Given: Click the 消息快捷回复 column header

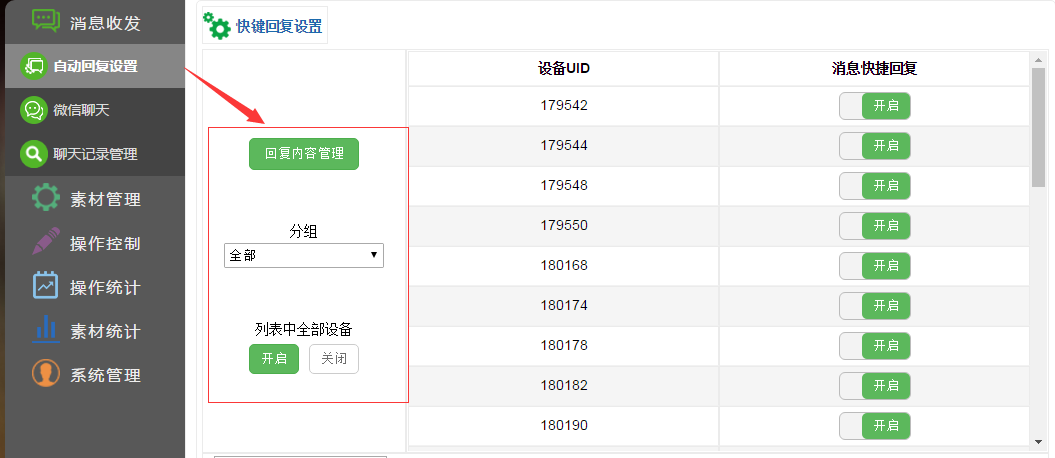Looking at the screenshot, I should 875,69.
